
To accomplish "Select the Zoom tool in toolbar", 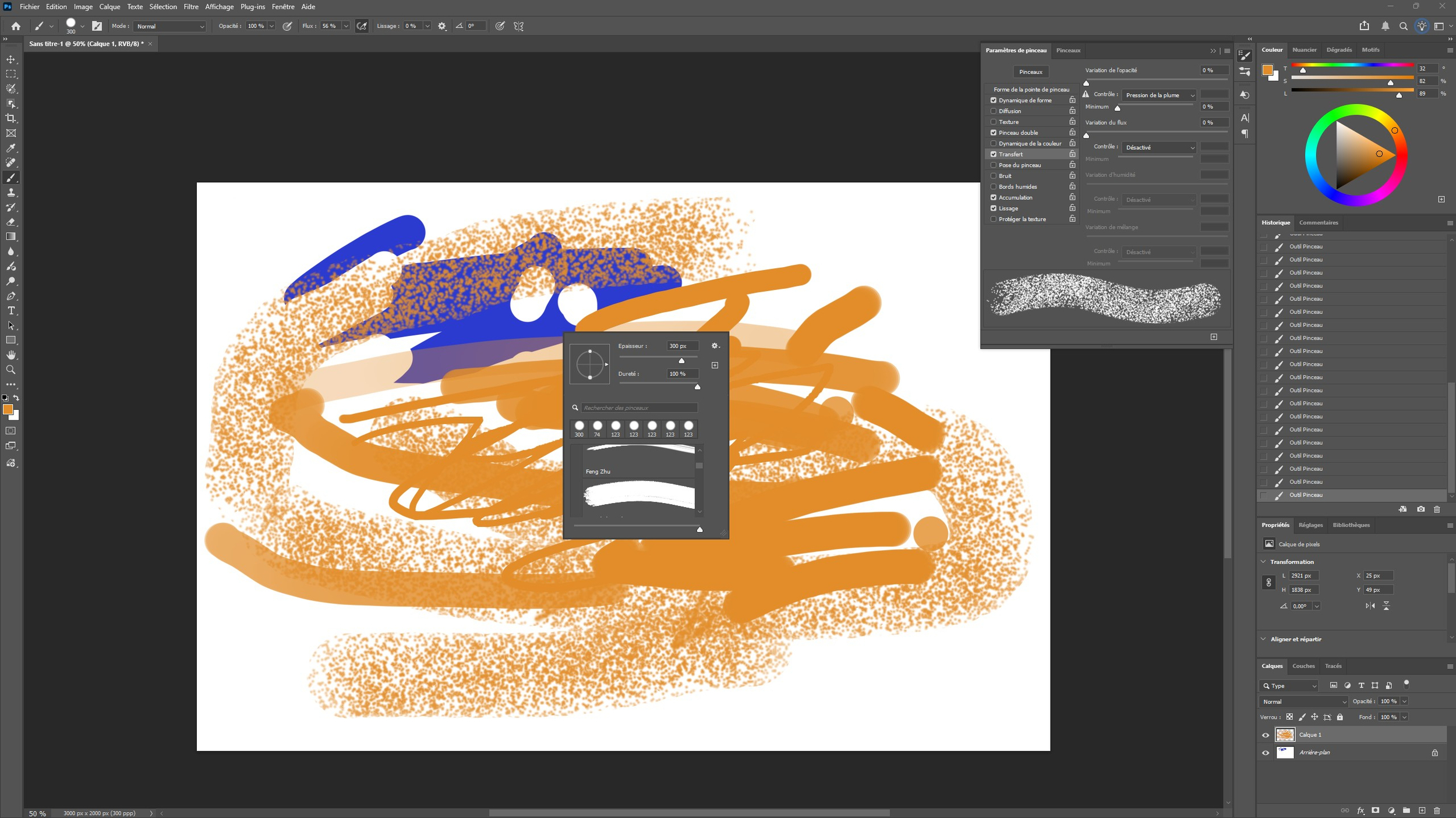I will 11,370.
